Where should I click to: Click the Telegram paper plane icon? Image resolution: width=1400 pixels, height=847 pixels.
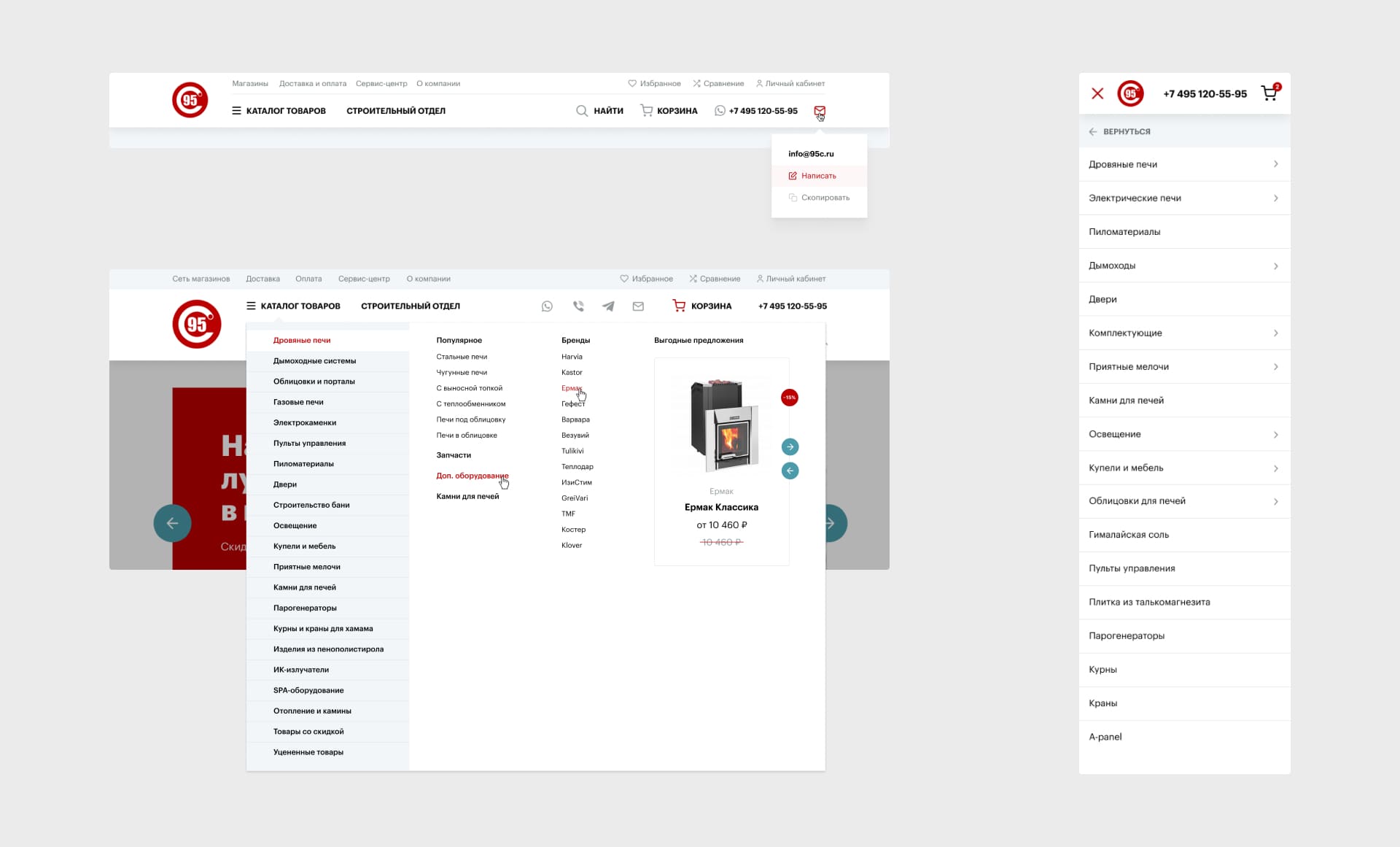608,306
